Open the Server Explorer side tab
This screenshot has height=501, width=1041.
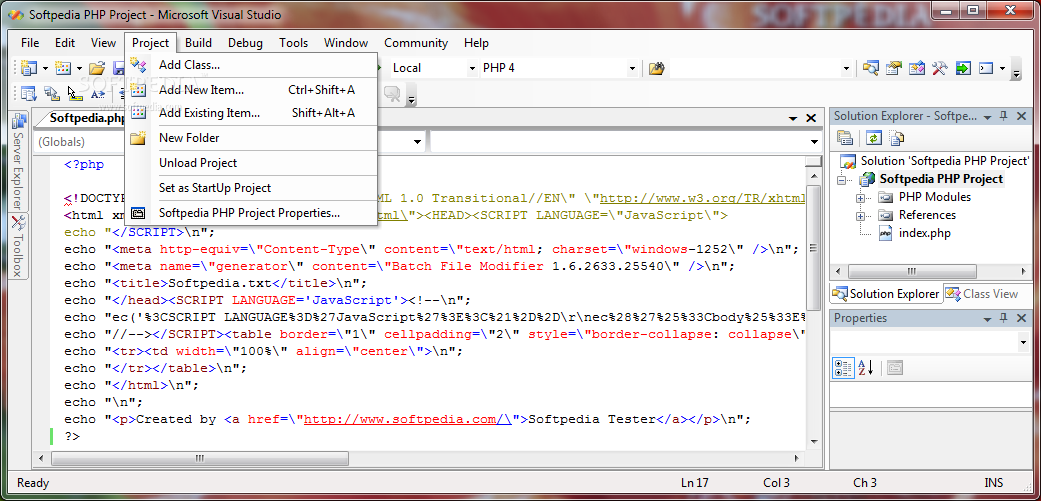(19, 161)
